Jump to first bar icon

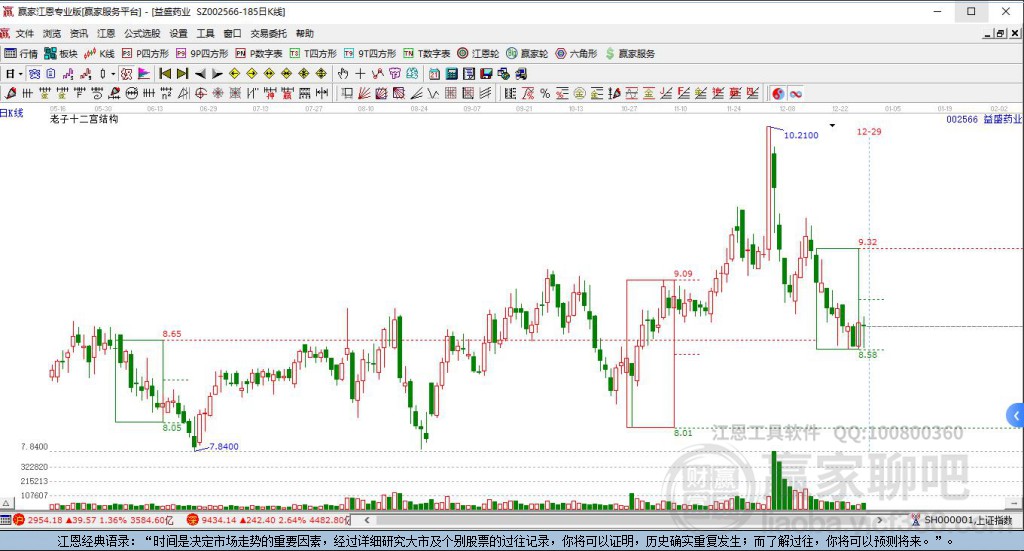[165, 74]
